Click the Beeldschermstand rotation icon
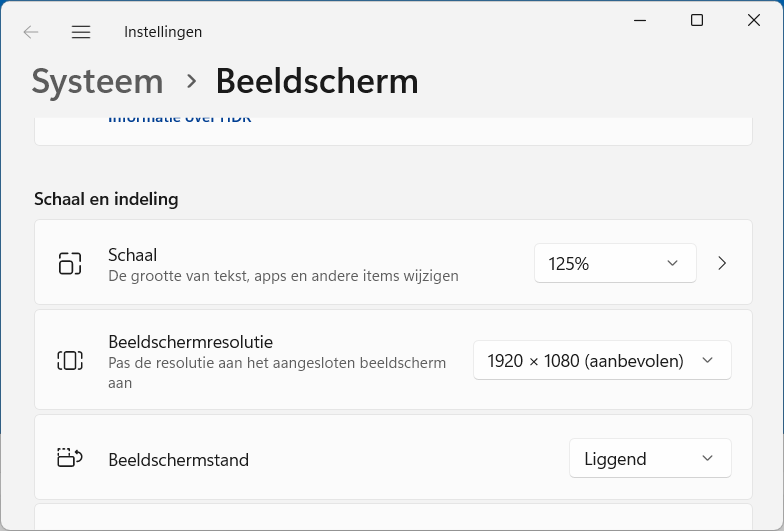Image resolution: width=784 pixels, height=531 pixels. (x=70, y=458)
